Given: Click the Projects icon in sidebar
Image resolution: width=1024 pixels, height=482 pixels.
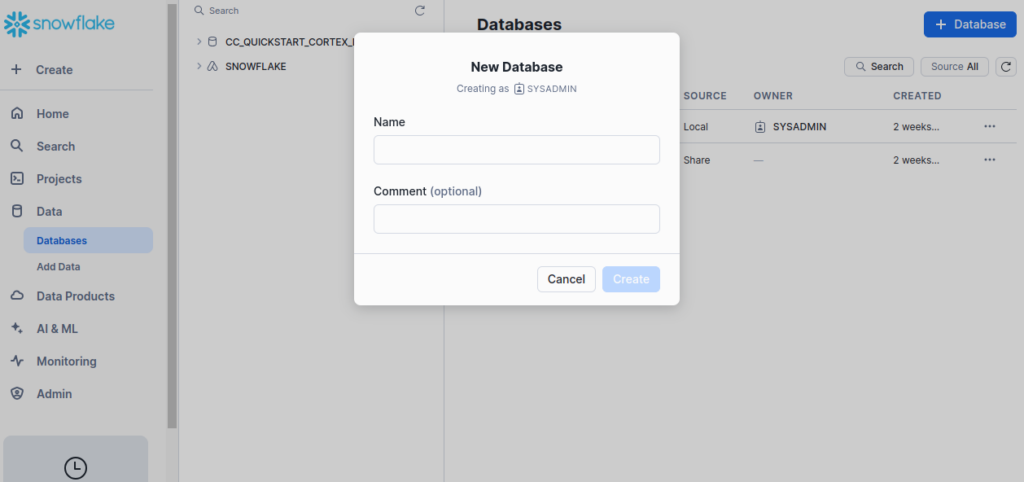Looking at the screenshot, I should tap(17, 179).
